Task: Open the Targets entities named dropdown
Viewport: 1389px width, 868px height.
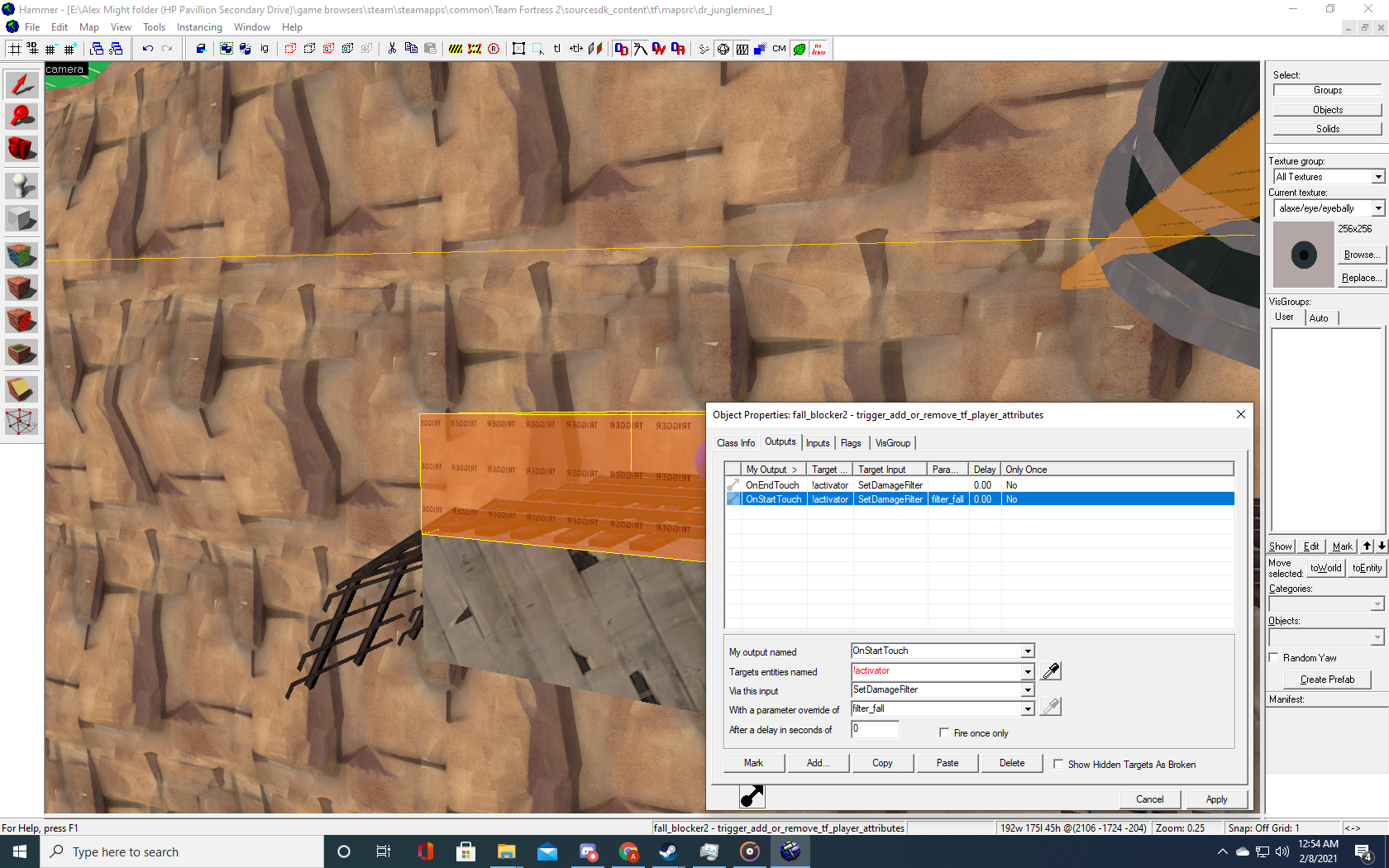Action: pyautogui.click(x=1028, y=671)
